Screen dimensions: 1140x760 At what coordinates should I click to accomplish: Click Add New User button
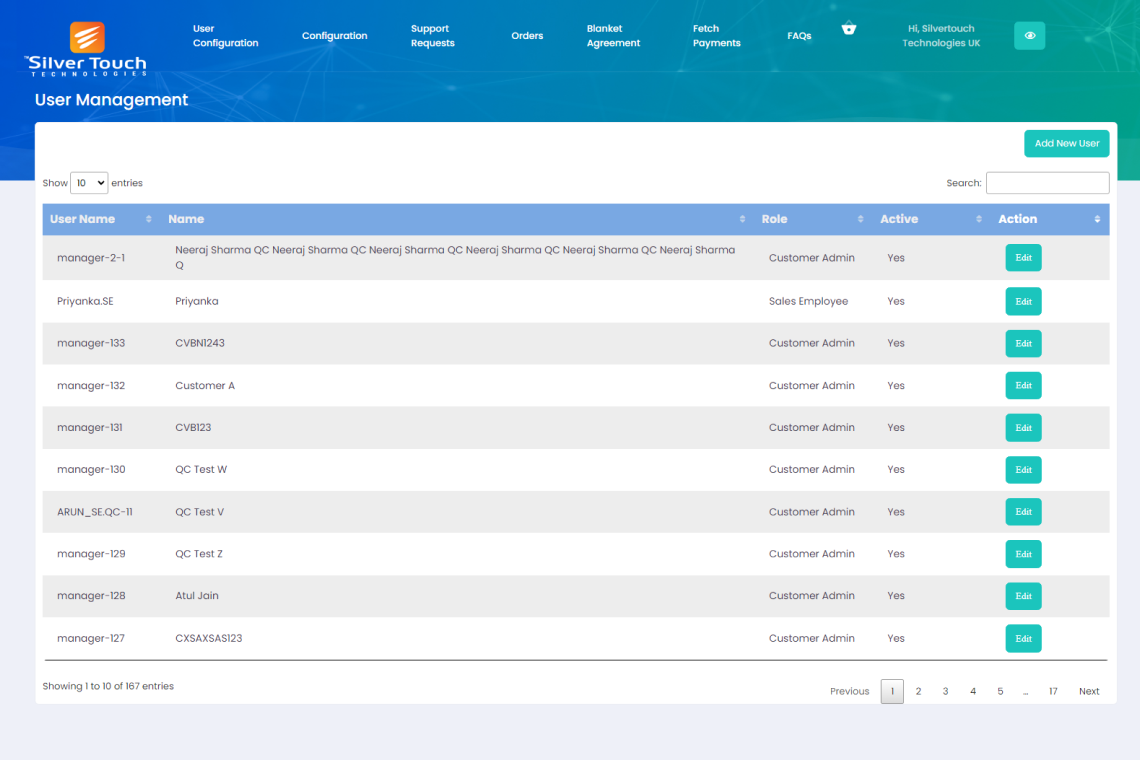tap(1067, 143)
